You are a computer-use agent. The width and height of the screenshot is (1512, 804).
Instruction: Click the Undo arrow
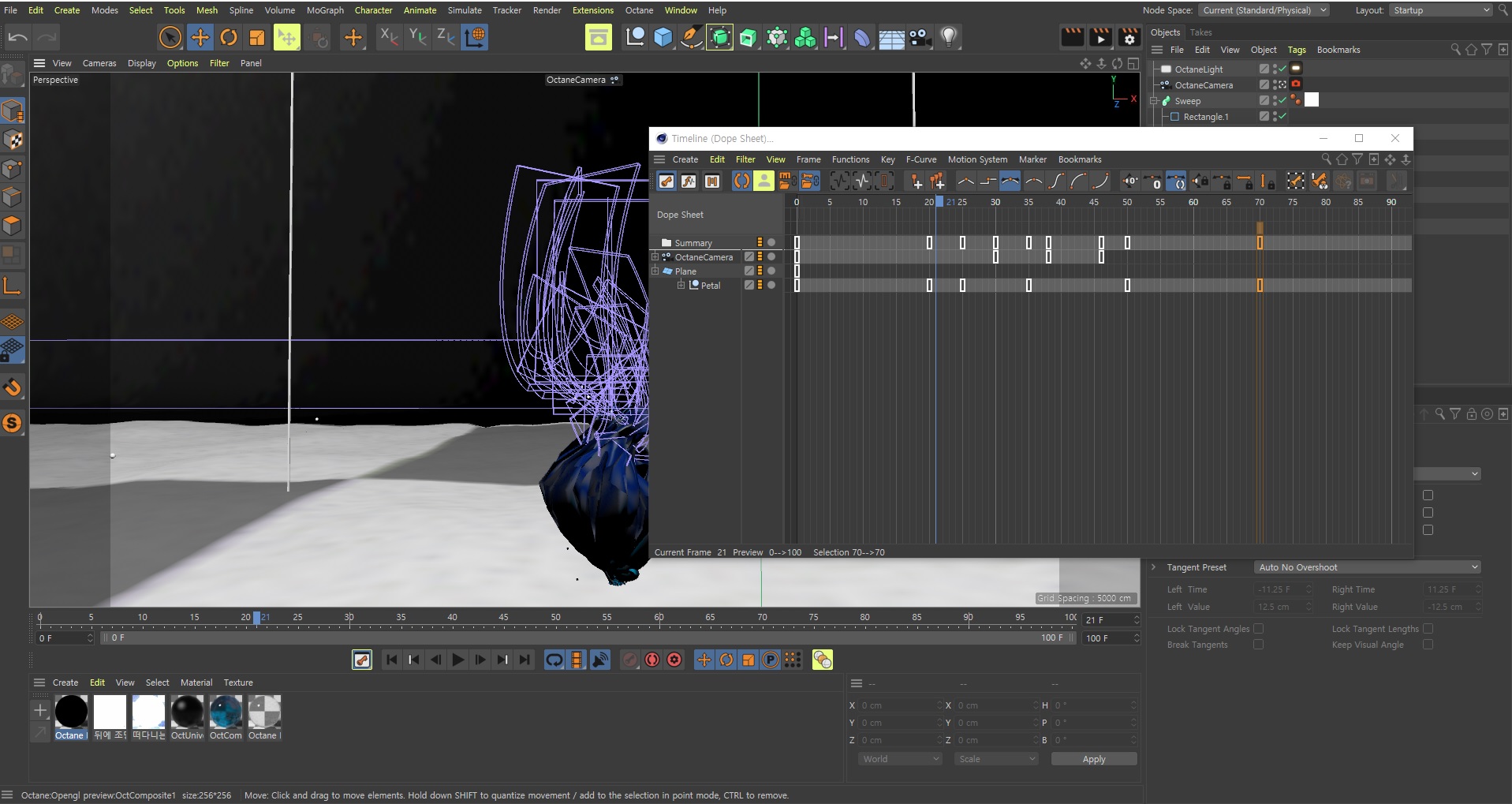[17, 37]
